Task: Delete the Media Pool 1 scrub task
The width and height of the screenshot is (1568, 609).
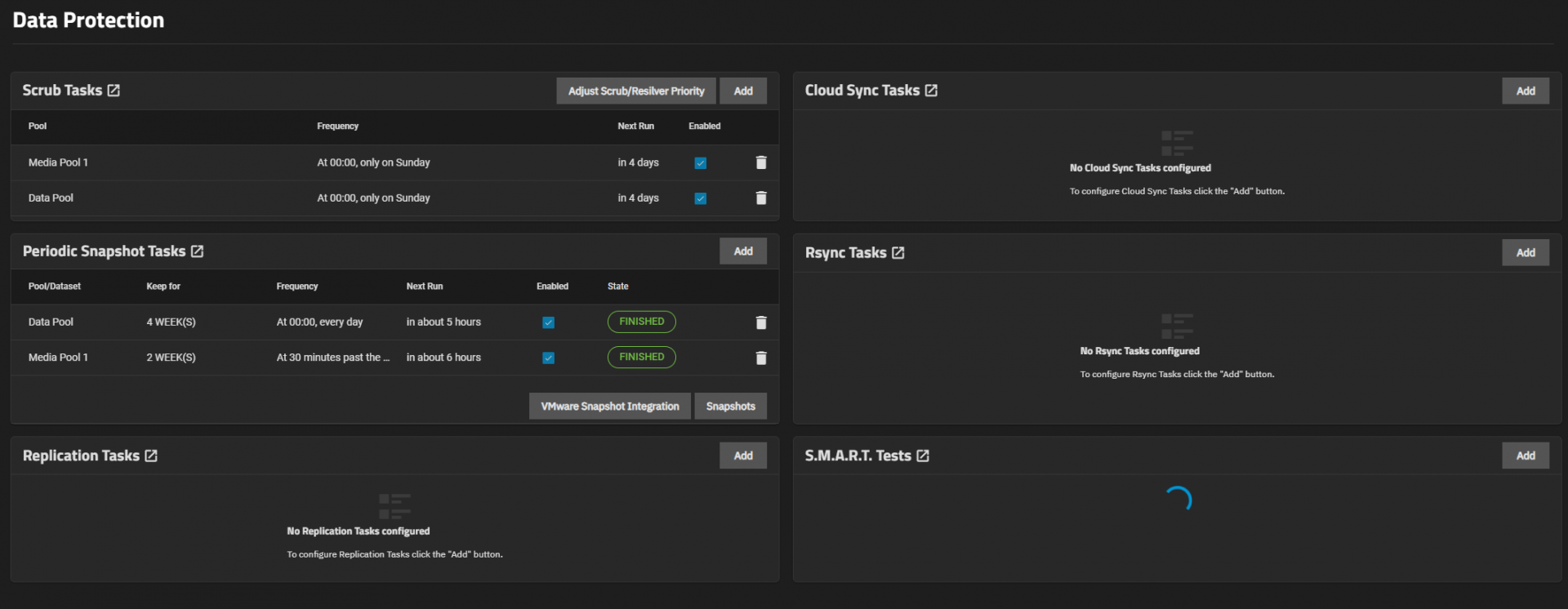Action: (x=761, y=162)
